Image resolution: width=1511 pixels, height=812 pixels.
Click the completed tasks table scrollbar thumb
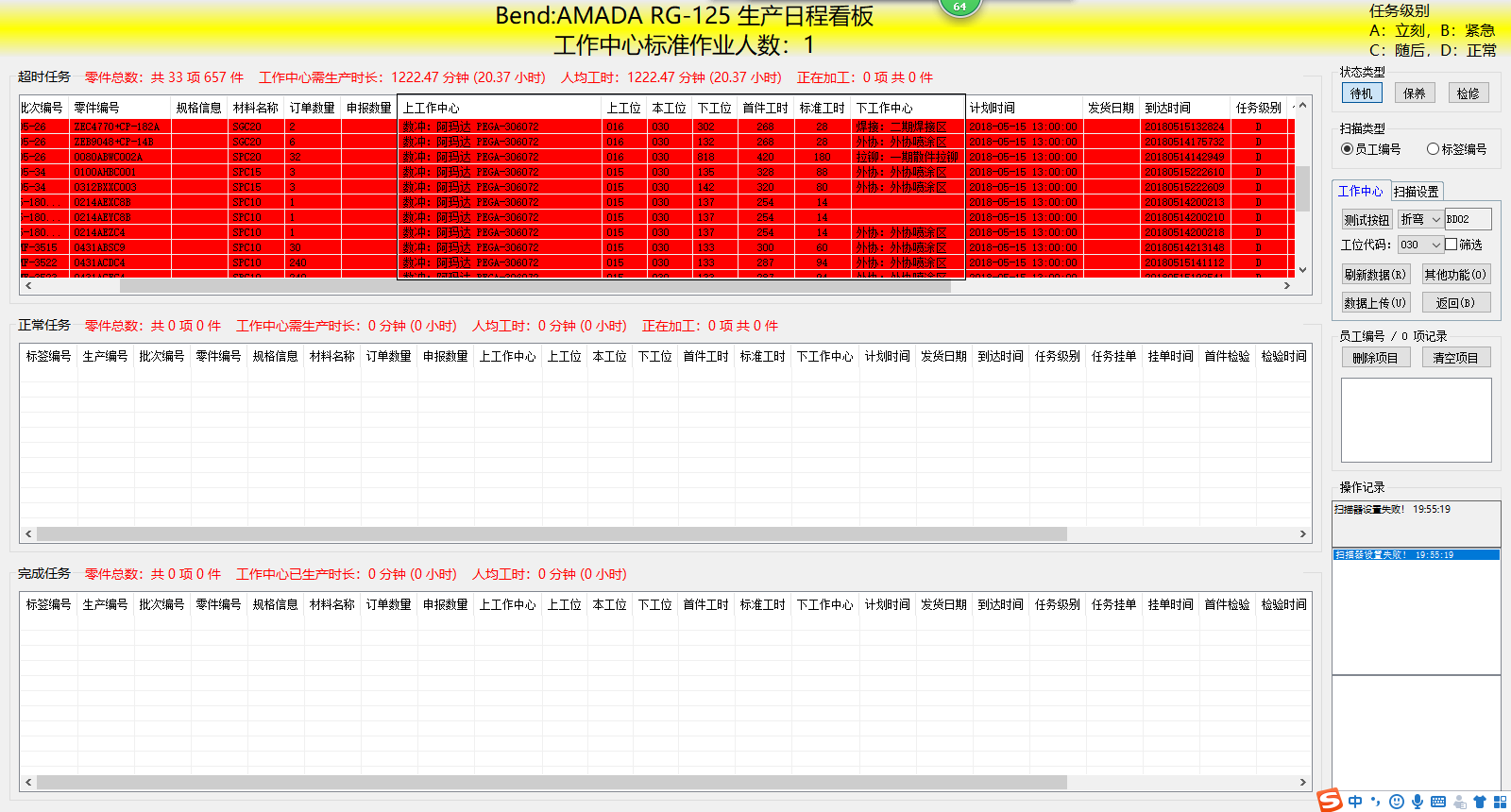552,782
